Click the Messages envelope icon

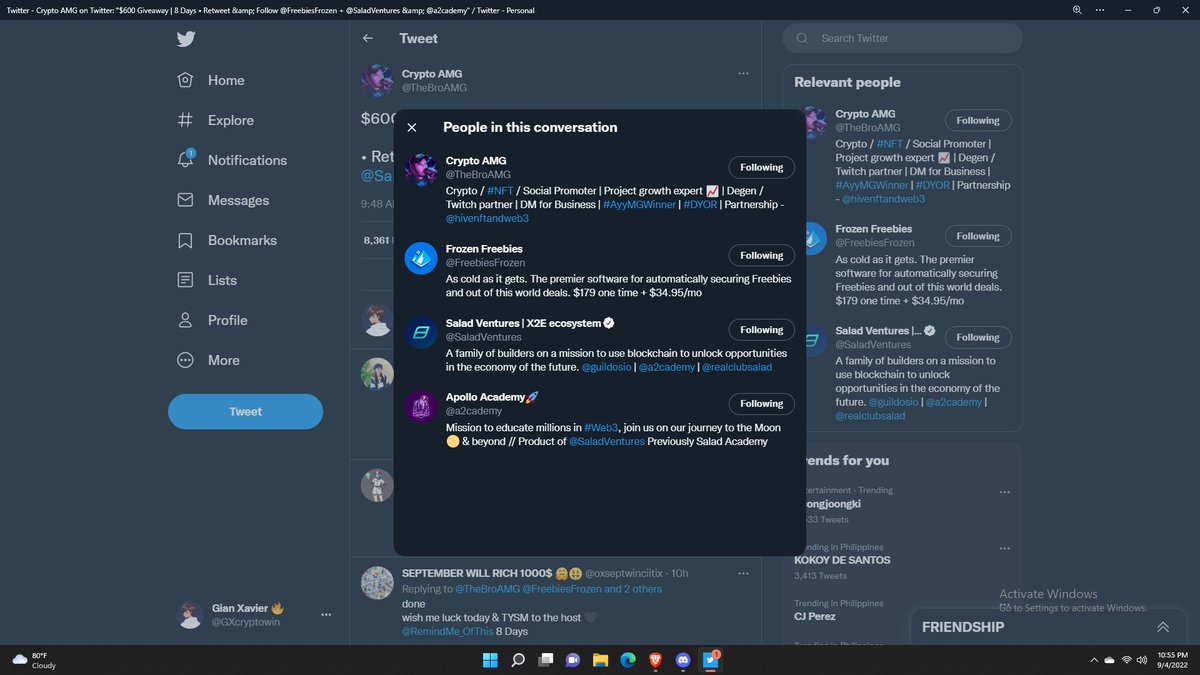click(185, 200)
